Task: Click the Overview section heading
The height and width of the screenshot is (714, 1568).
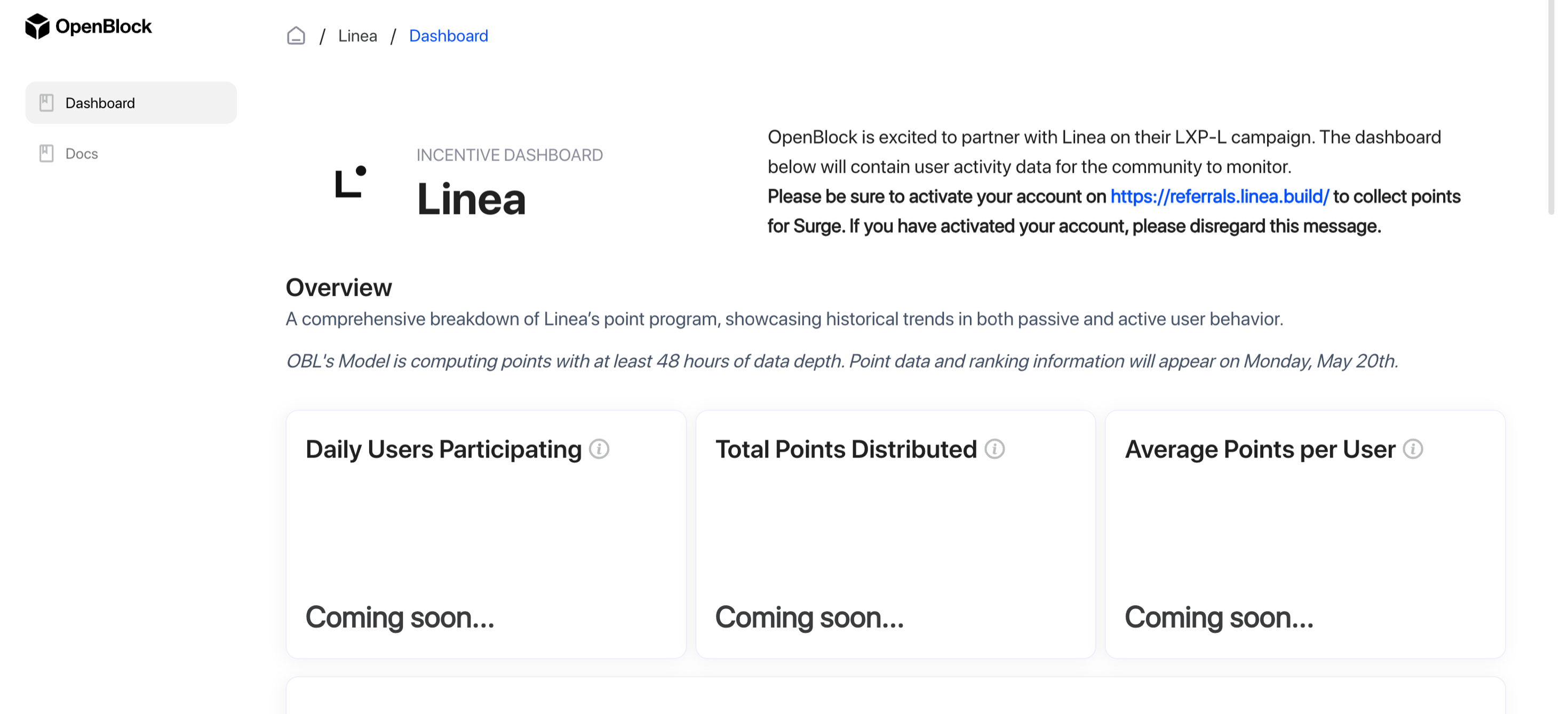Action: 338,287
